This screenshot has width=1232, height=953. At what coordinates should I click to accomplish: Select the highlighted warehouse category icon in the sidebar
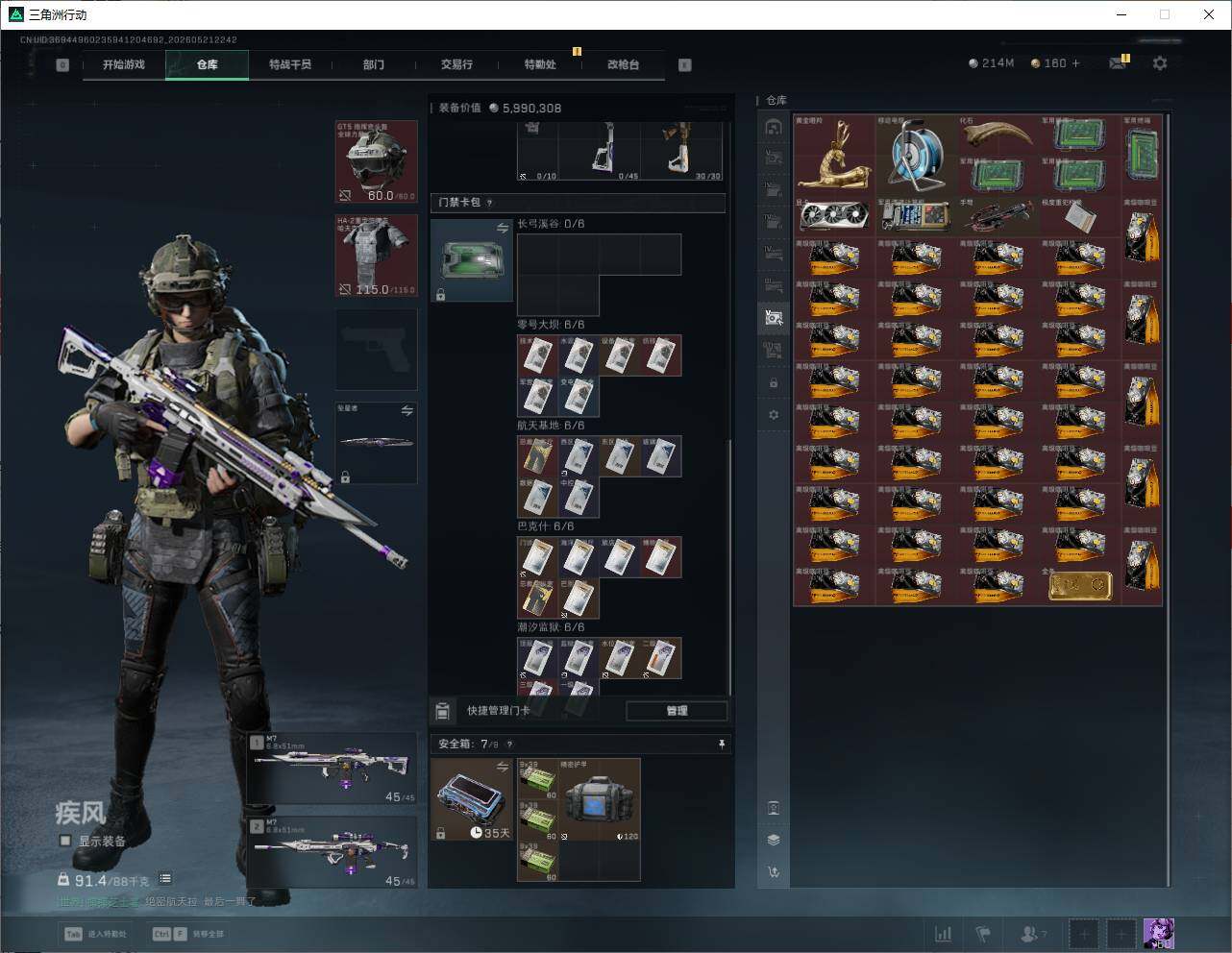(774, 317)
